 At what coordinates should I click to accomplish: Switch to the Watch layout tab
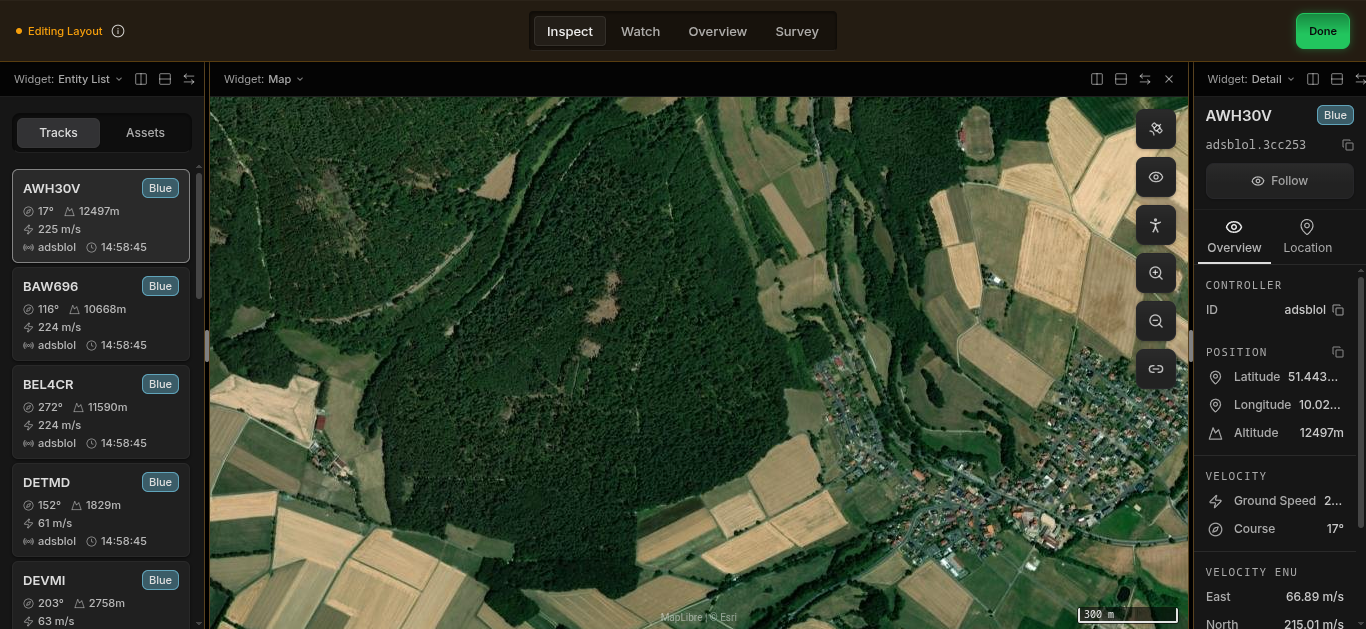pyautogui.click(x=640, y=31)
